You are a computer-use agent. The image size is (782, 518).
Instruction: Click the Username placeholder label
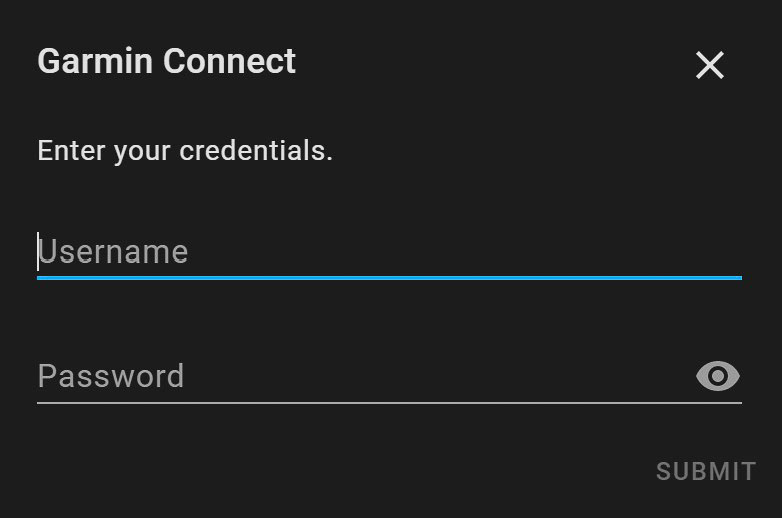coord(113,252)
